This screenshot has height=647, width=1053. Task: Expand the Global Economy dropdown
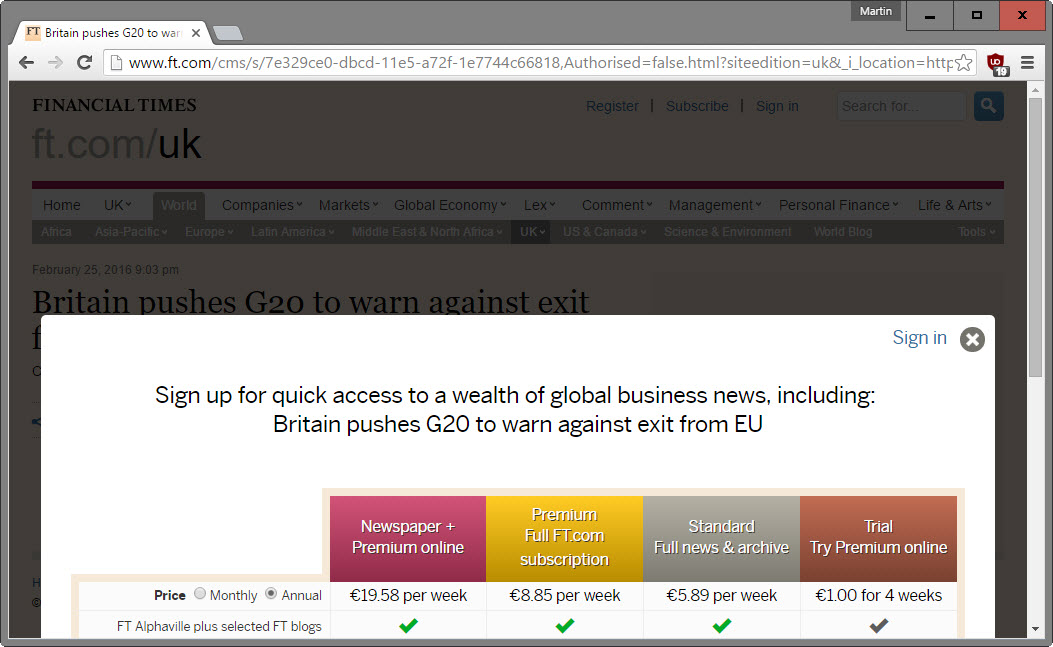[450, 205]
